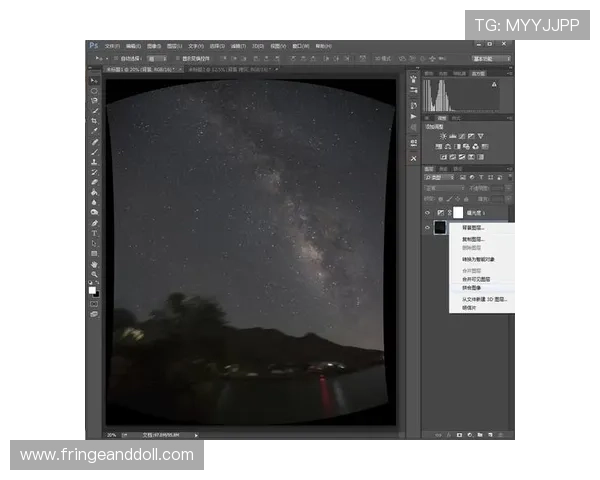
Task: Select the Hand tool
Action: click(95, 264)
